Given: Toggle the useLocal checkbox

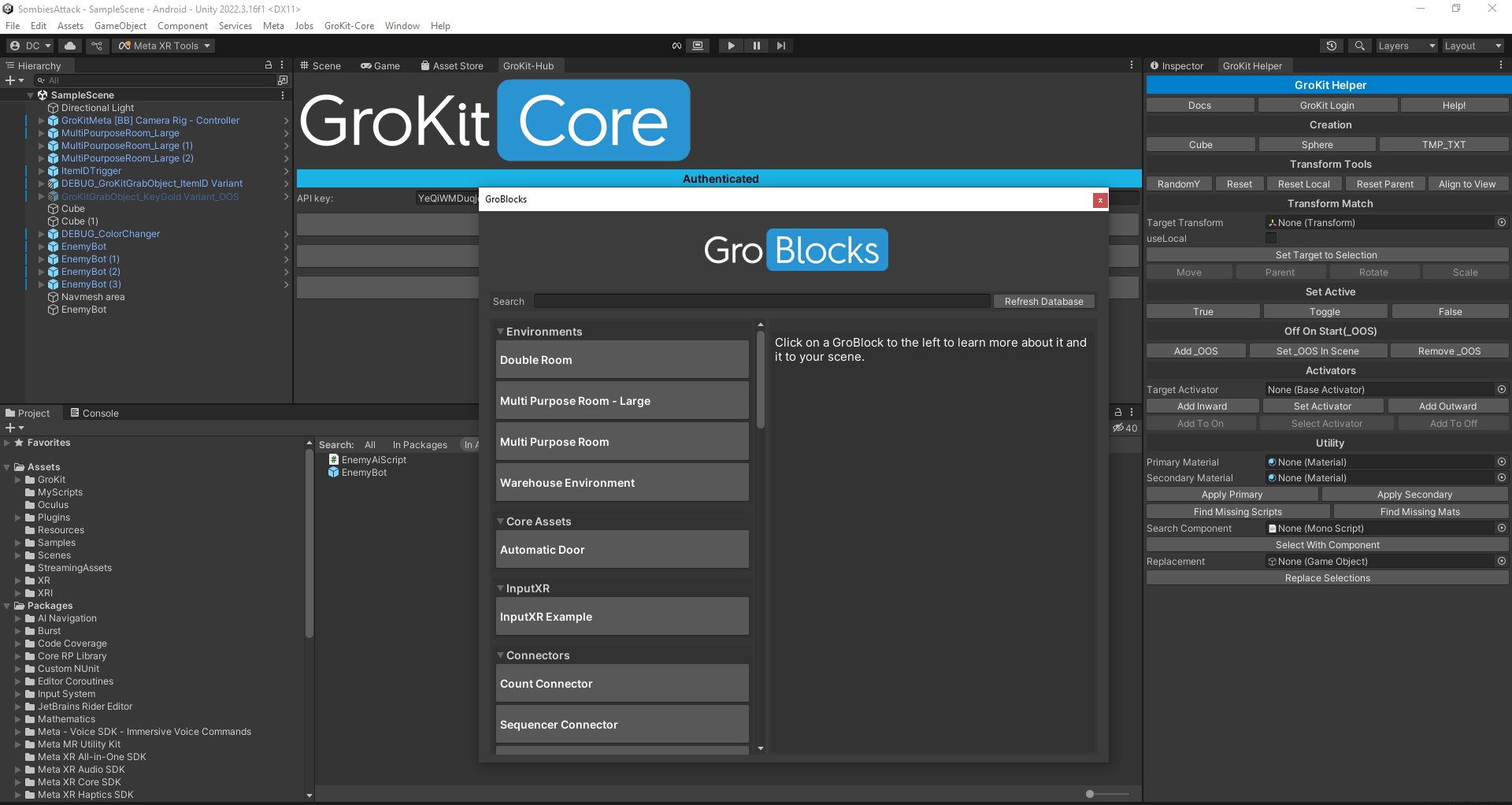Looking at the screenshot, I should pyautogui.click(x=1270, y=239).
